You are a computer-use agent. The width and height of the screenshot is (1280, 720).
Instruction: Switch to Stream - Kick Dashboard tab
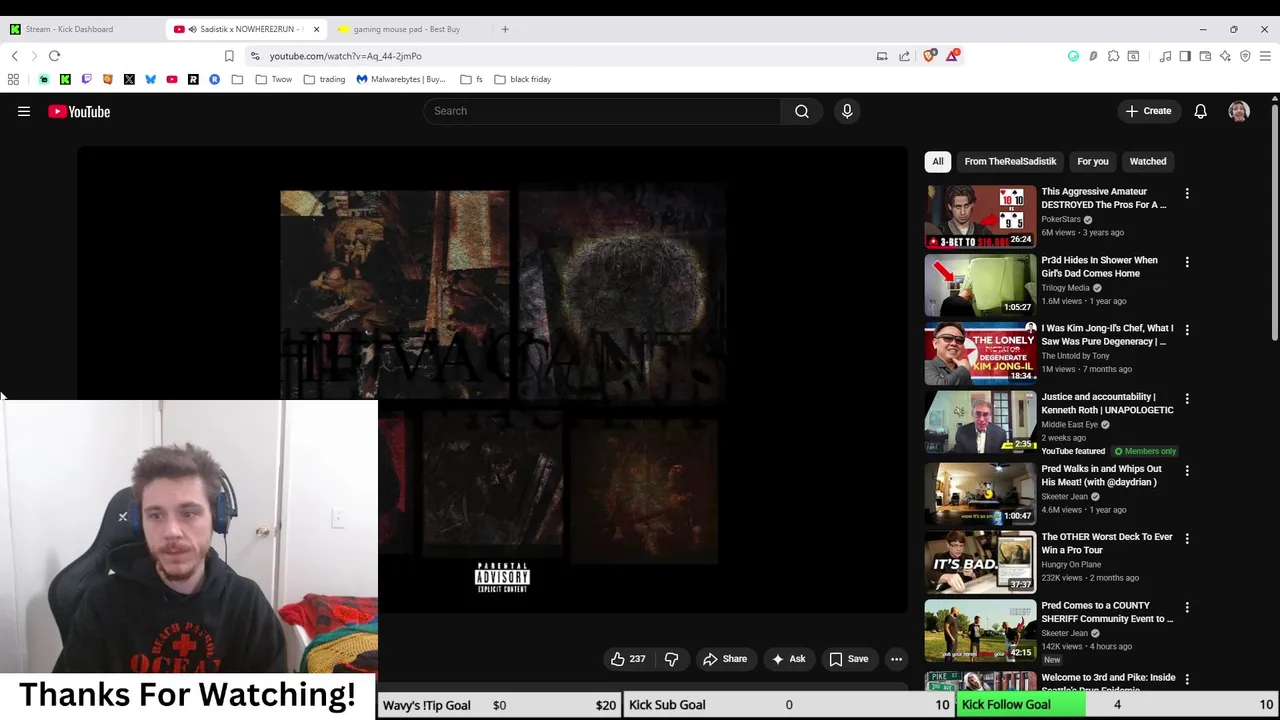pyautogui.click(x=82, y=29)
